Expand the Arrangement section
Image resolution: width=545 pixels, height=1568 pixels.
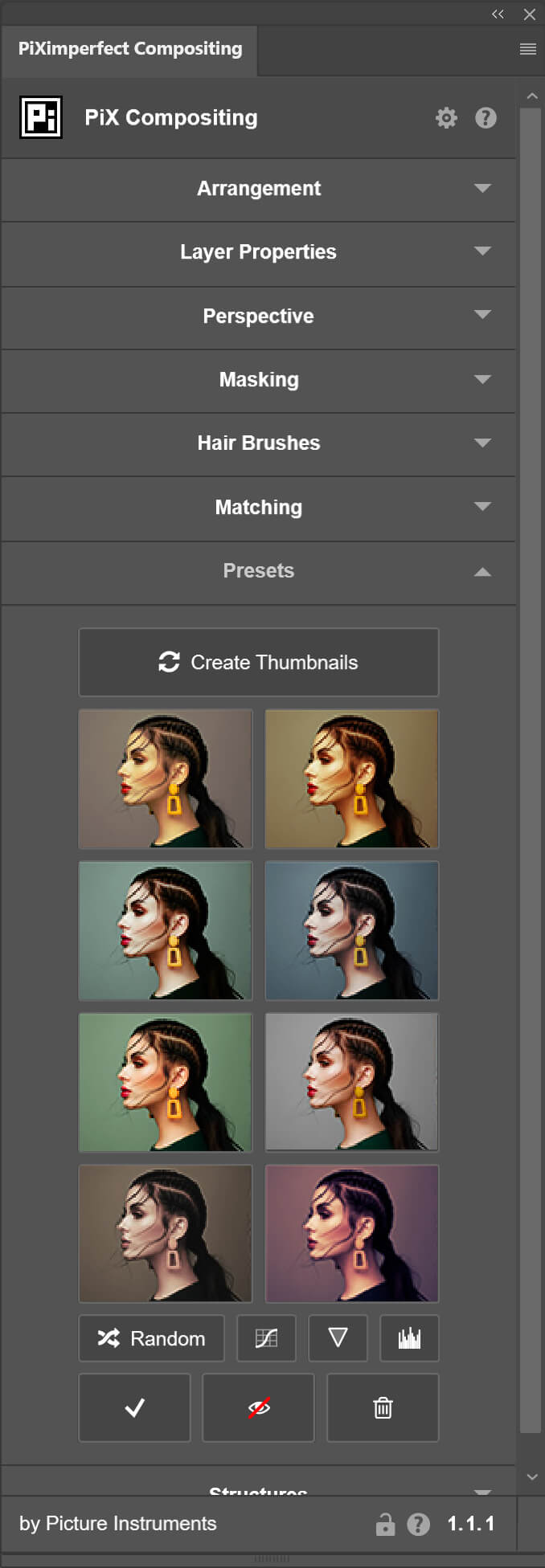(x=258, y=189)
